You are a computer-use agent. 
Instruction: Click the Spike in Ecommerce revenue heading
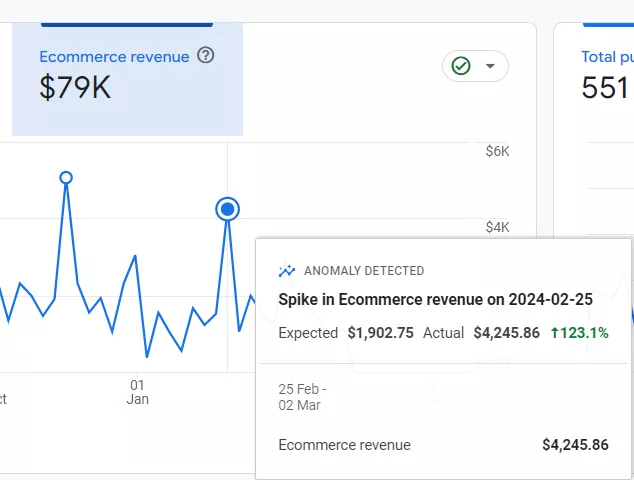pos(435,300)
